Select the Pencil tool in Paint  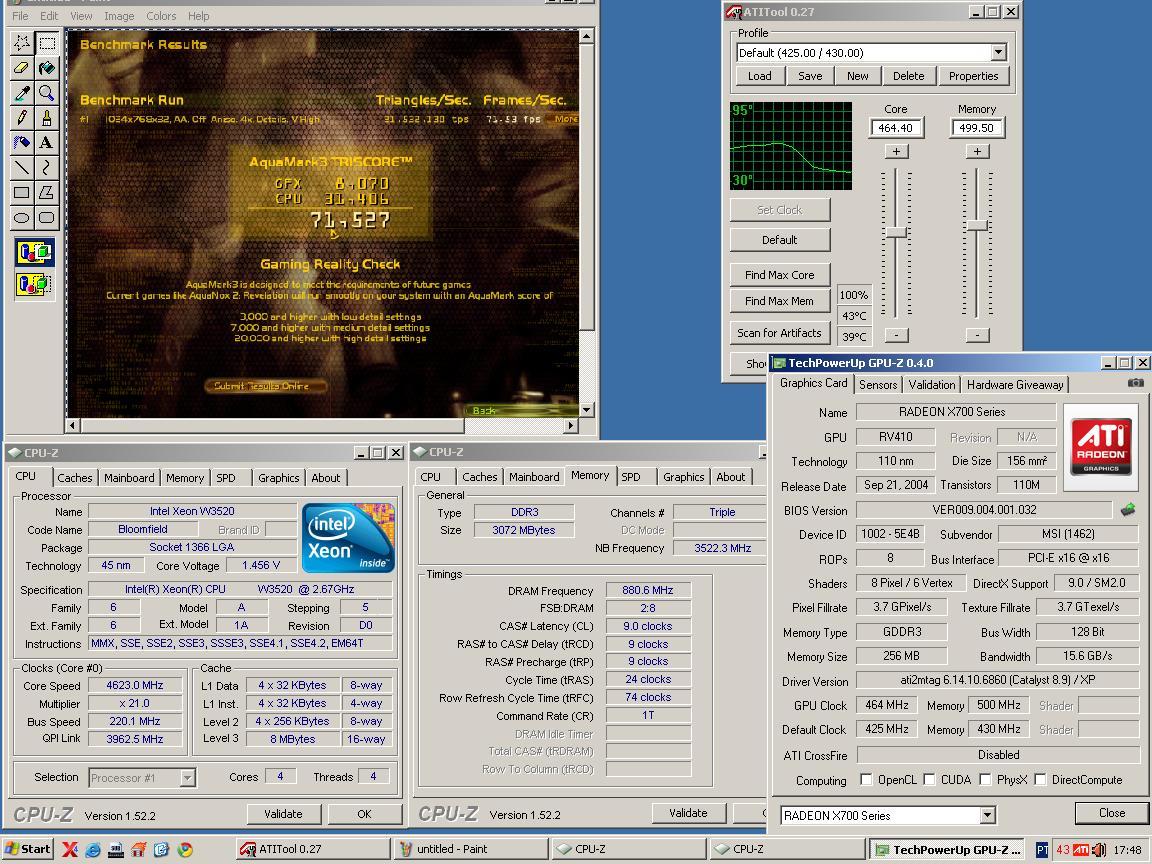click(x=22, y=118)
